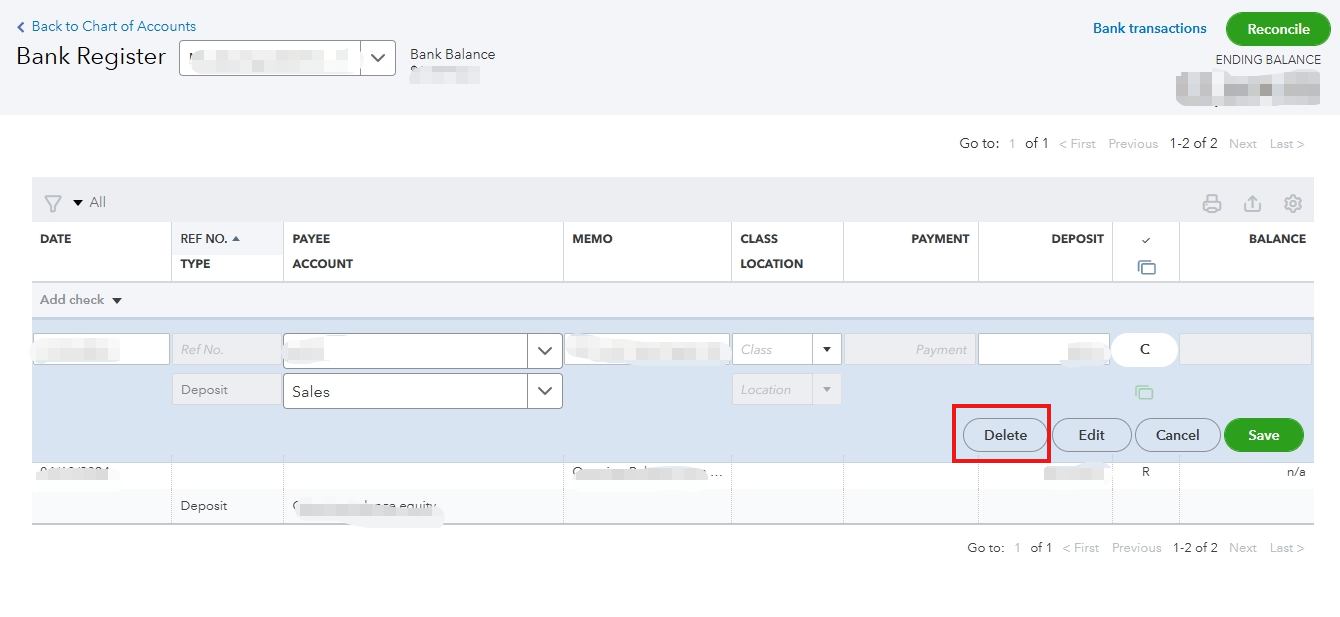This screenshot has width=1340, height=617.
Task: Open the Sales account dropdown
Action: (x=544, y=391)
